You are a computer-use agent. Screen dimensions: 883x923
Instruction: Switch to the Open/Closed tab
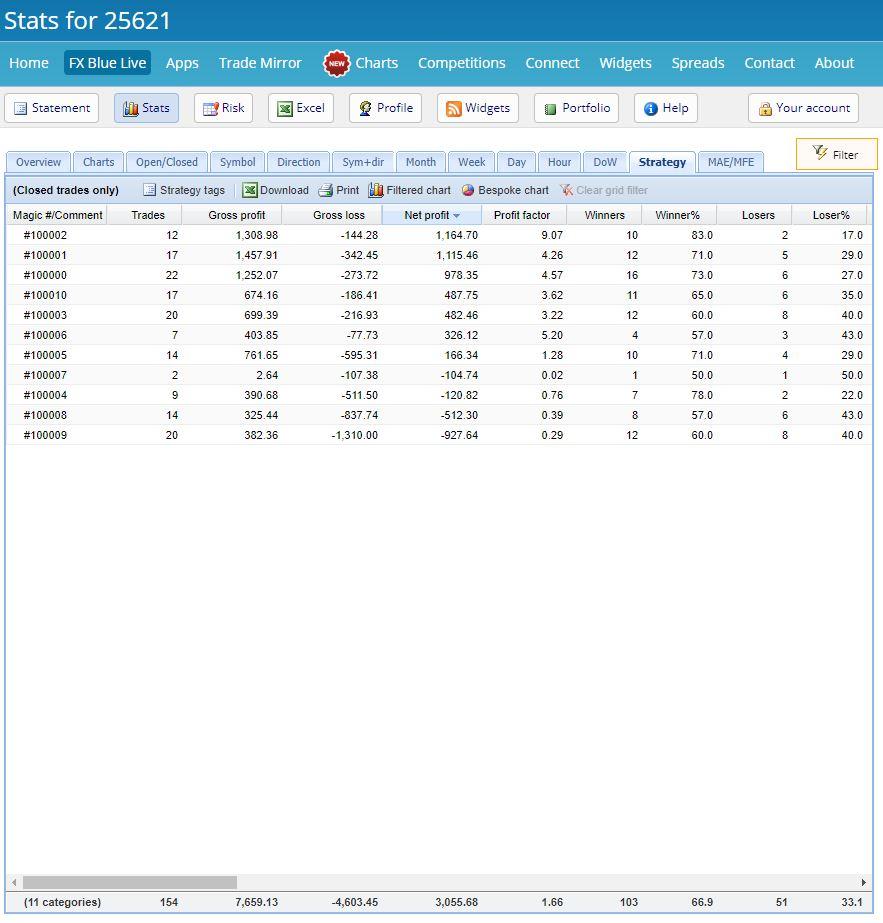point(167,162)
